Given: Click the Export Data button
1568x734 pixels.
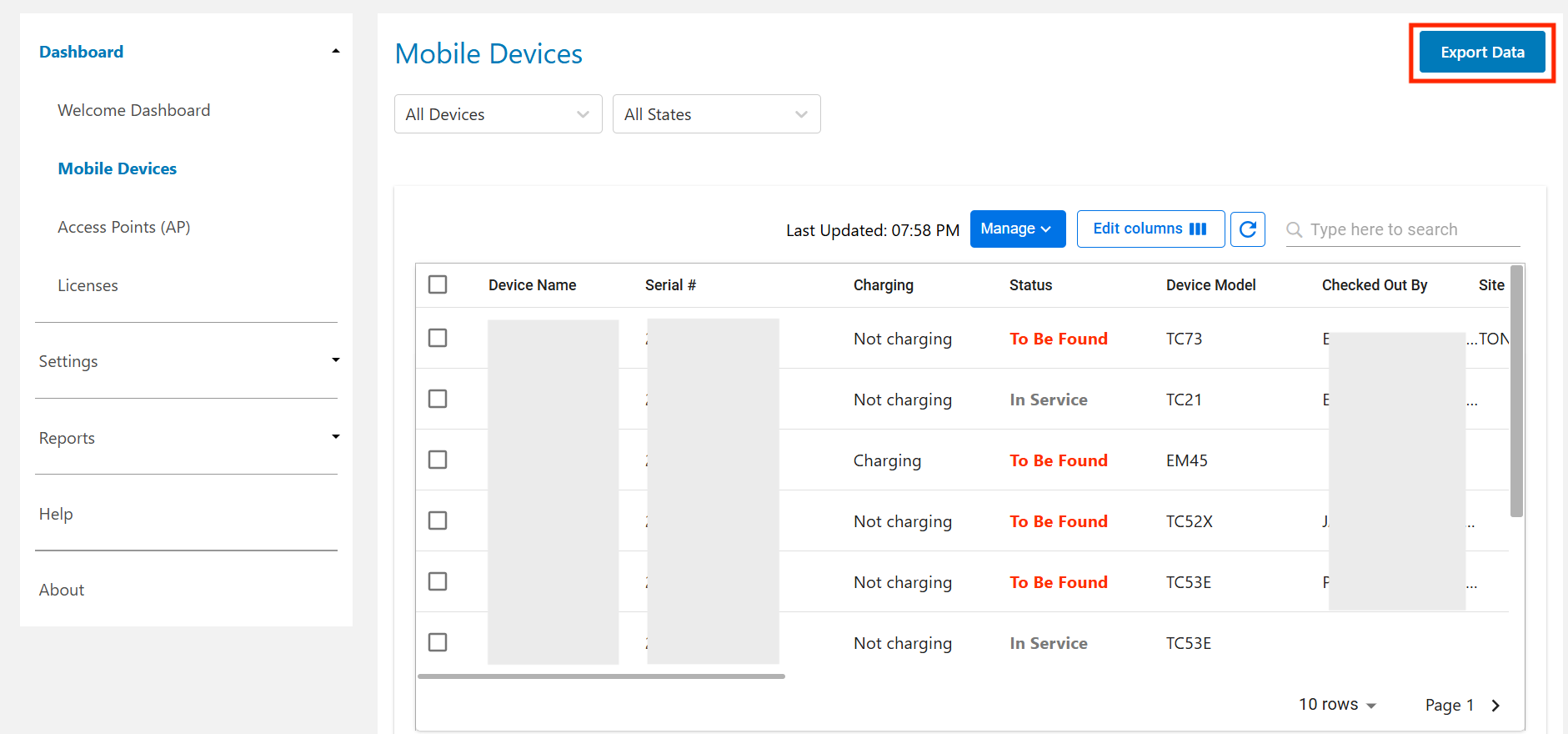Looking at the screenshot, I should [1481, 53].
